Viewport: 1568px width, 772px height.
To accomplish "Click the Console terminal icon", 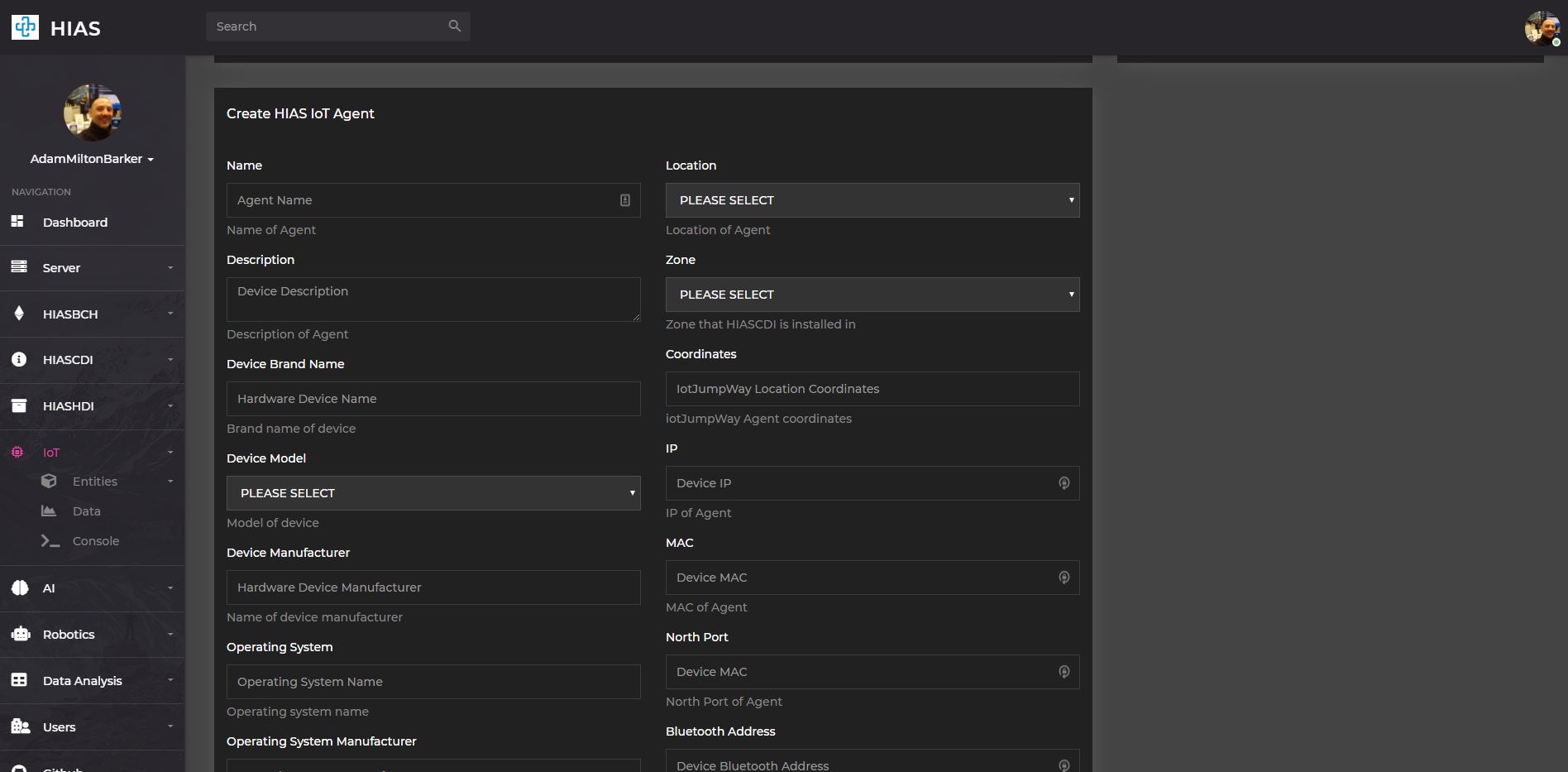I will click(x=50, y=540).
